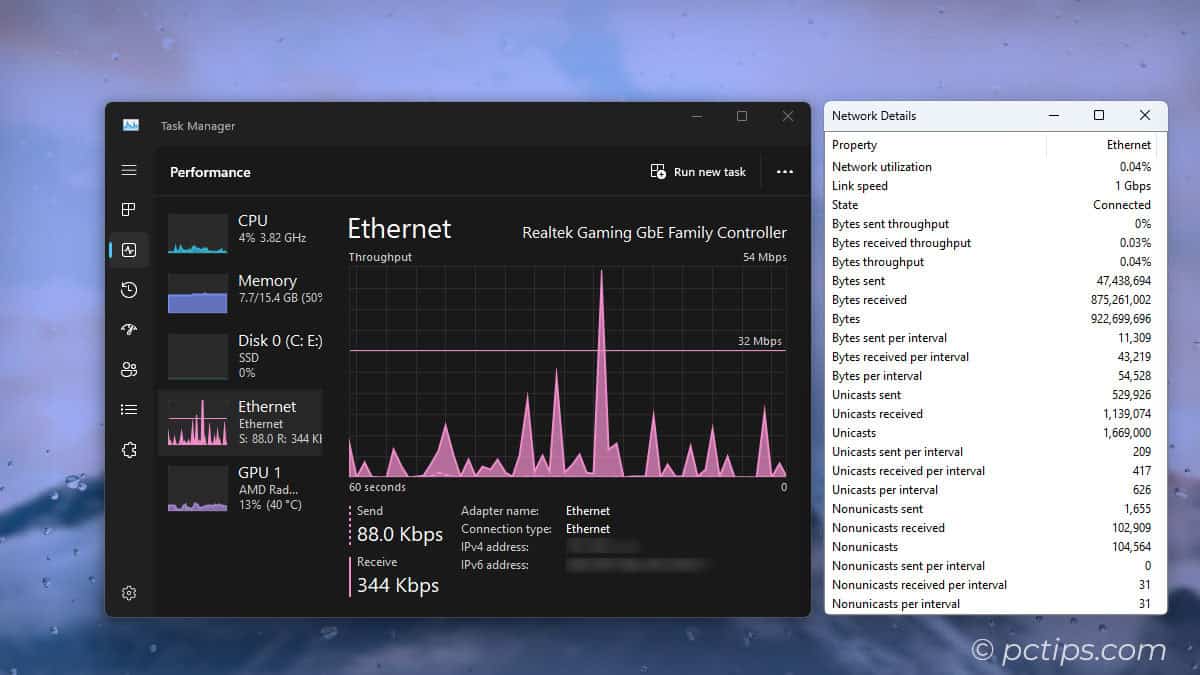The image size is (1200, 675).
Task: View App history via its clock icon
Action: pos(128,290)
